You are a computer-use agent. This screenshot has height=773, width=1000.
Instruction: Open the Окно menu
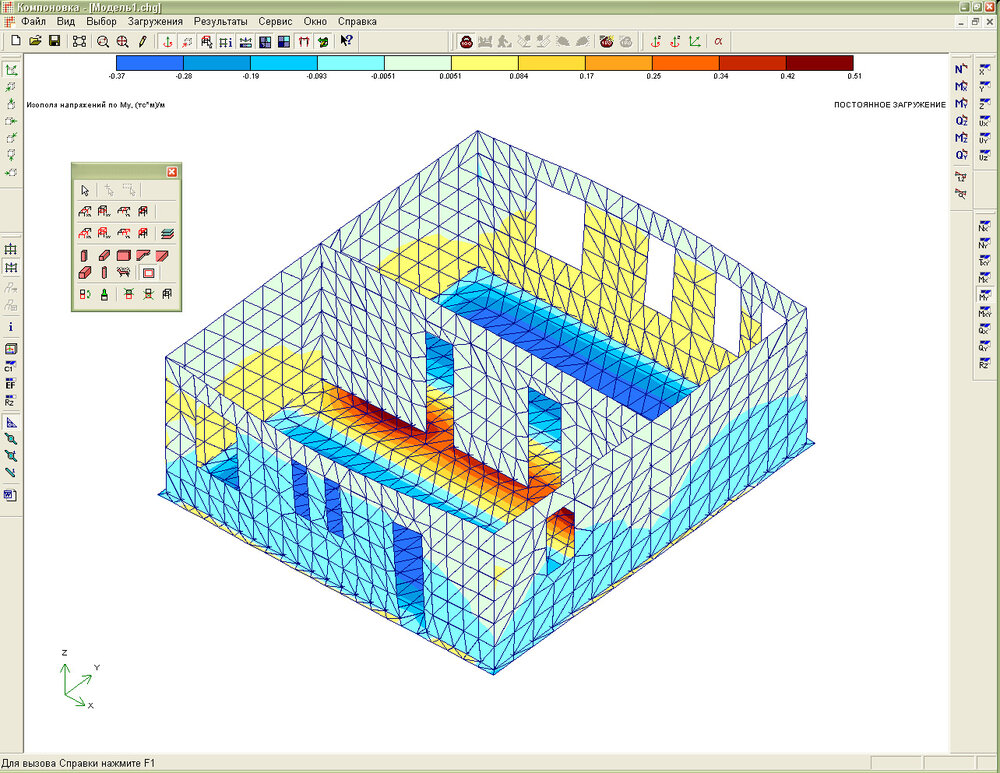tap(315, 21)
